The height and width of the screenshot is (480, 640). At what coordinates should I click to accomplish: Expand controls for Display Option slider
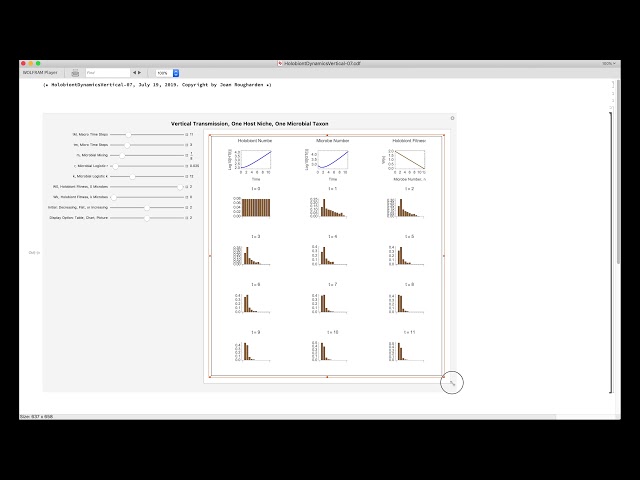point(187,218)
